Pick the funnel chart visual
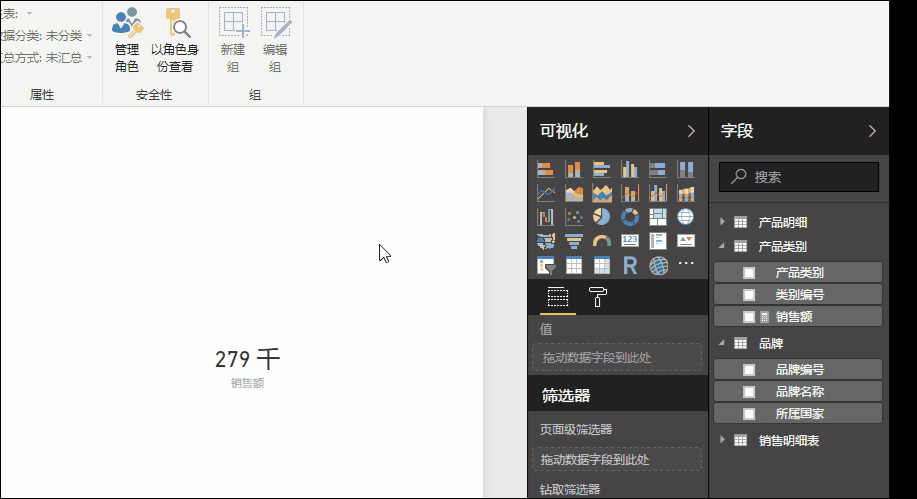Viewport: 917px width, 499px height. point(573,241)
